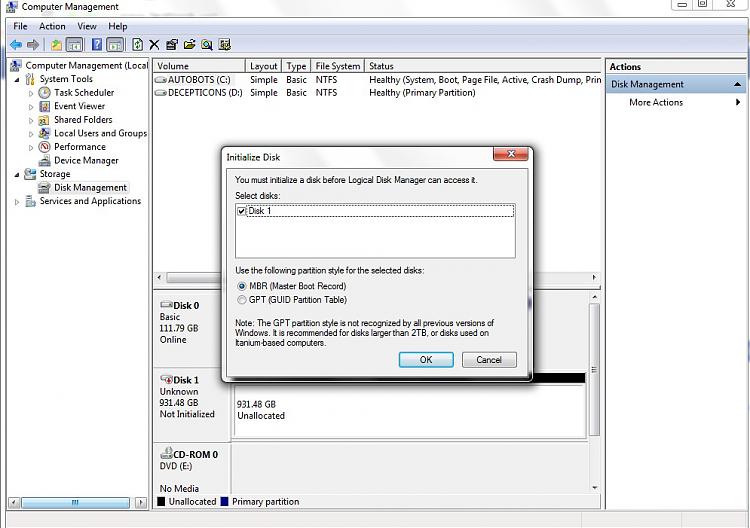Expand the Services and Applications node

pos(17,202)
